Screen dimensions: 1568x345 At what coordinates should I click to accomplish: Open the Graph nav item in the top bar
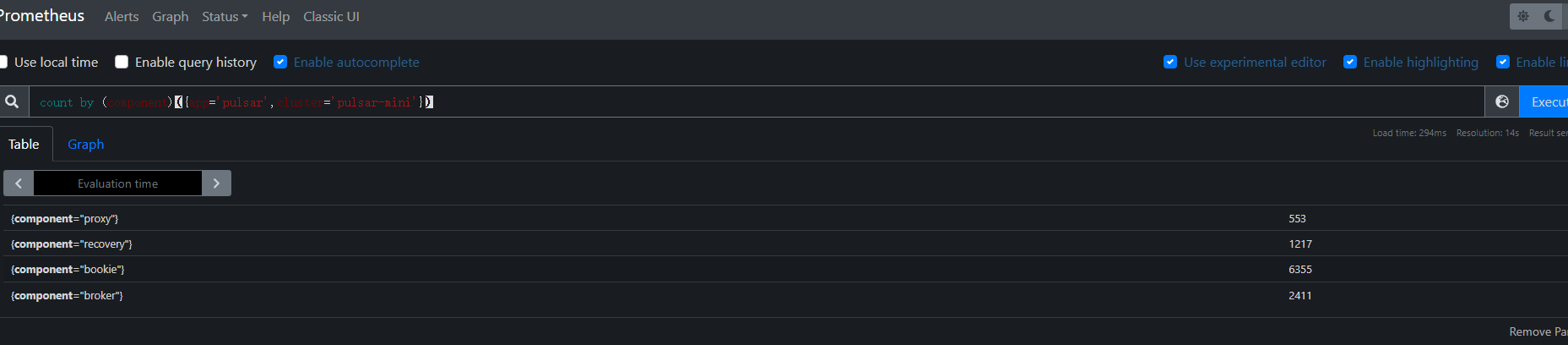point(171,16)
